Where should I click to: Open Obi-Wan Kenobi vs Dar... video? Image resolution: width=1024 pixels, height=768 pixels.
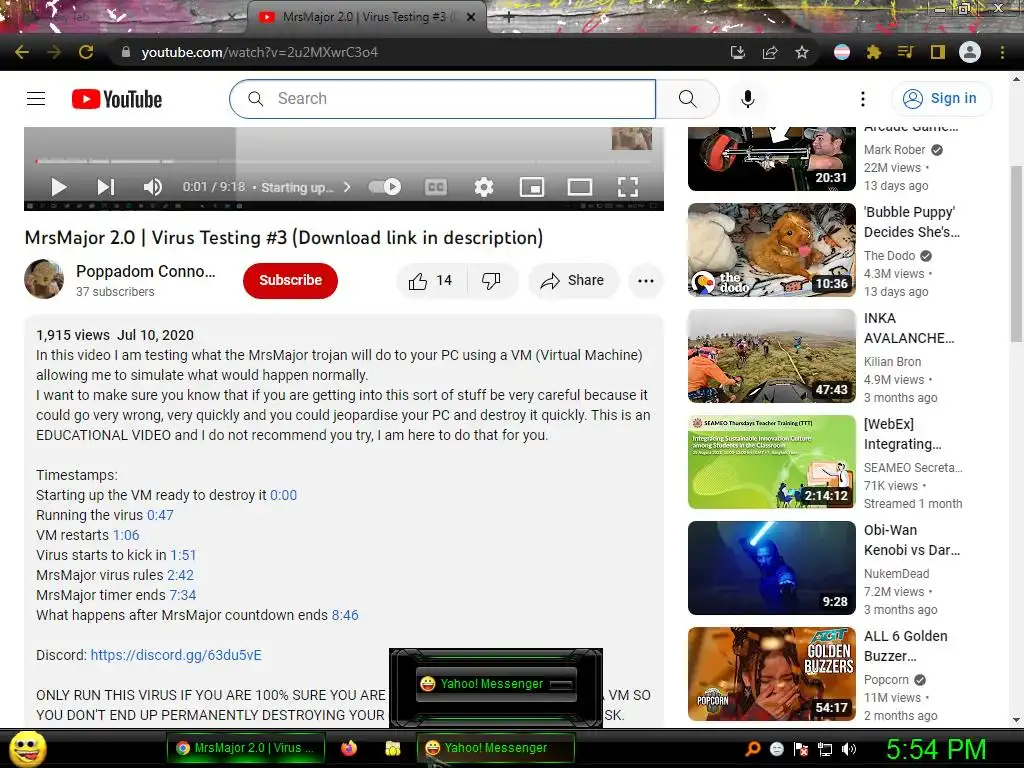pos(772,568)
